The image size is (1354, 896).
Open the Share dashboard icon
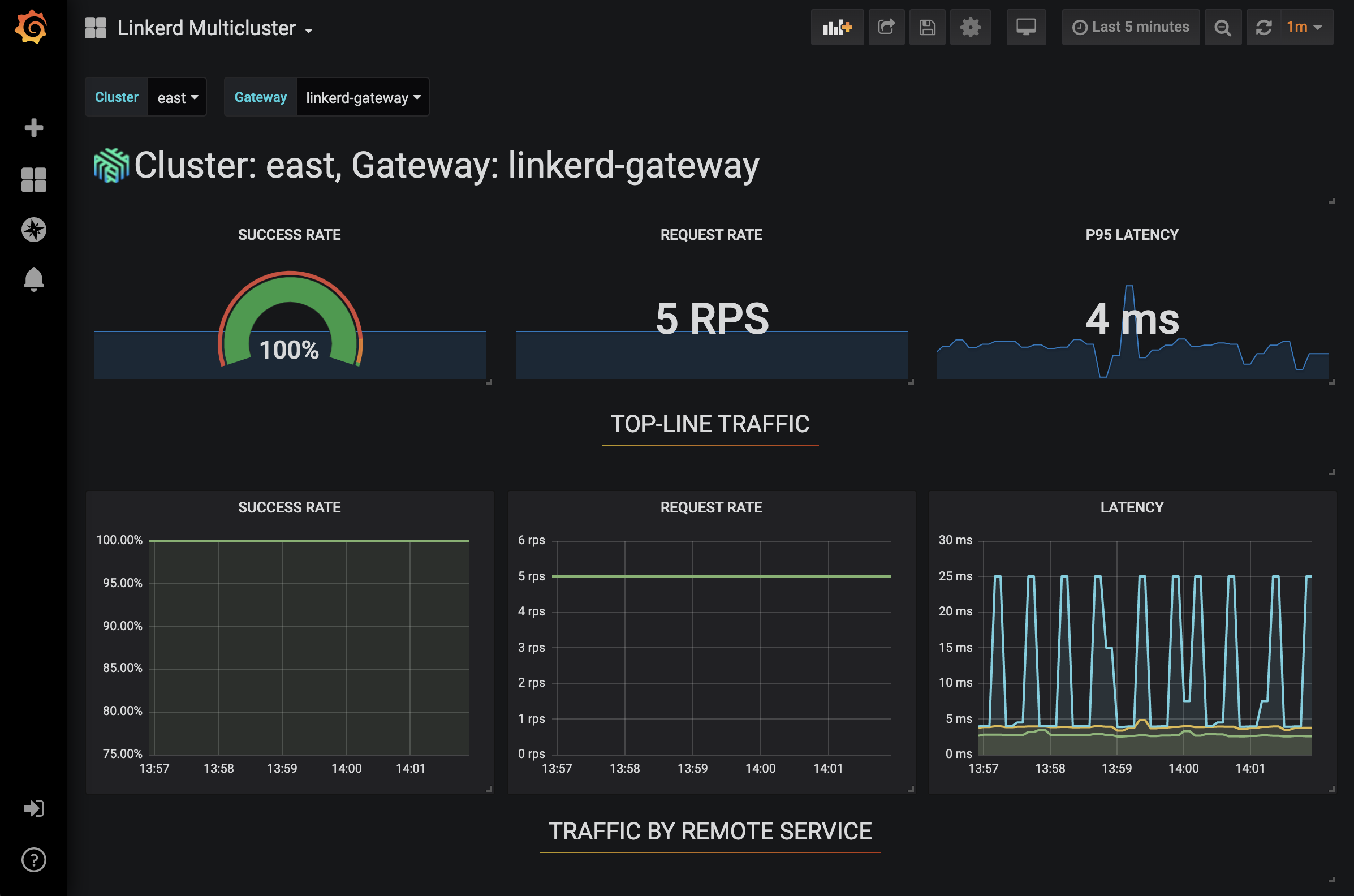click(x=886, y=27)
